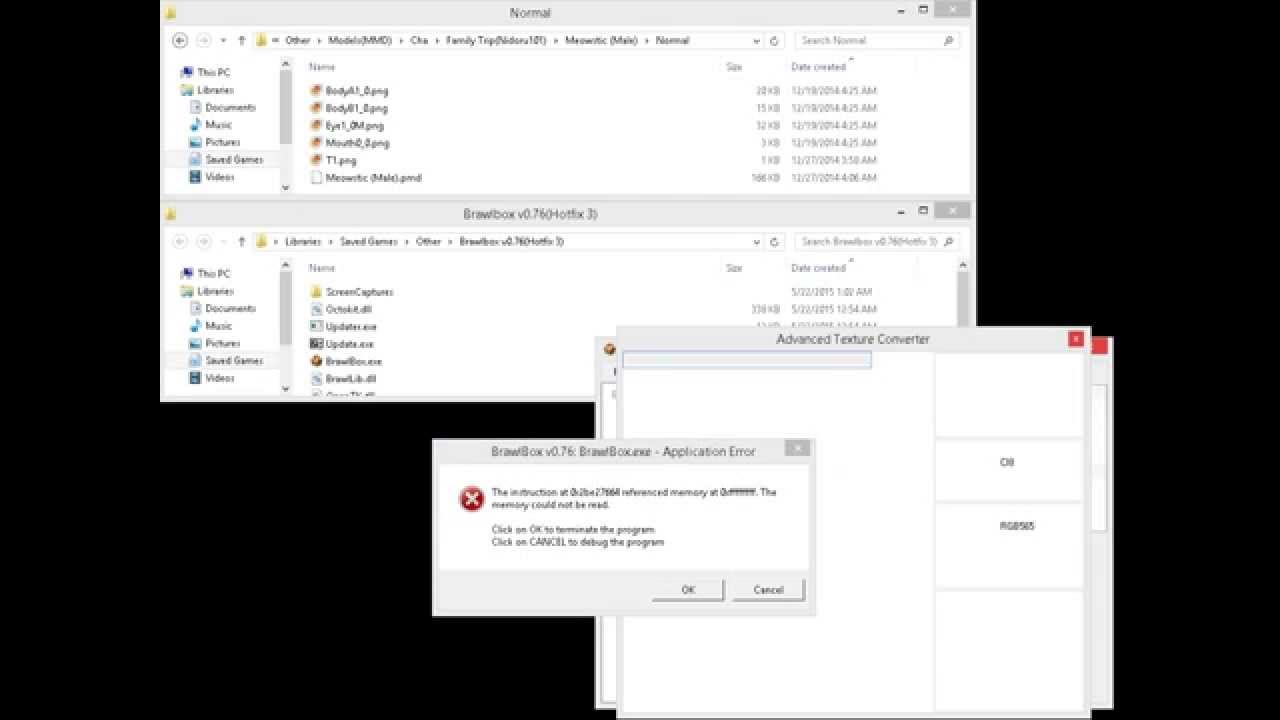This screenshot has width=1280, height=720.
Task: Click the text field in Advanced Texture Converter
Action: tap(747, 360)
